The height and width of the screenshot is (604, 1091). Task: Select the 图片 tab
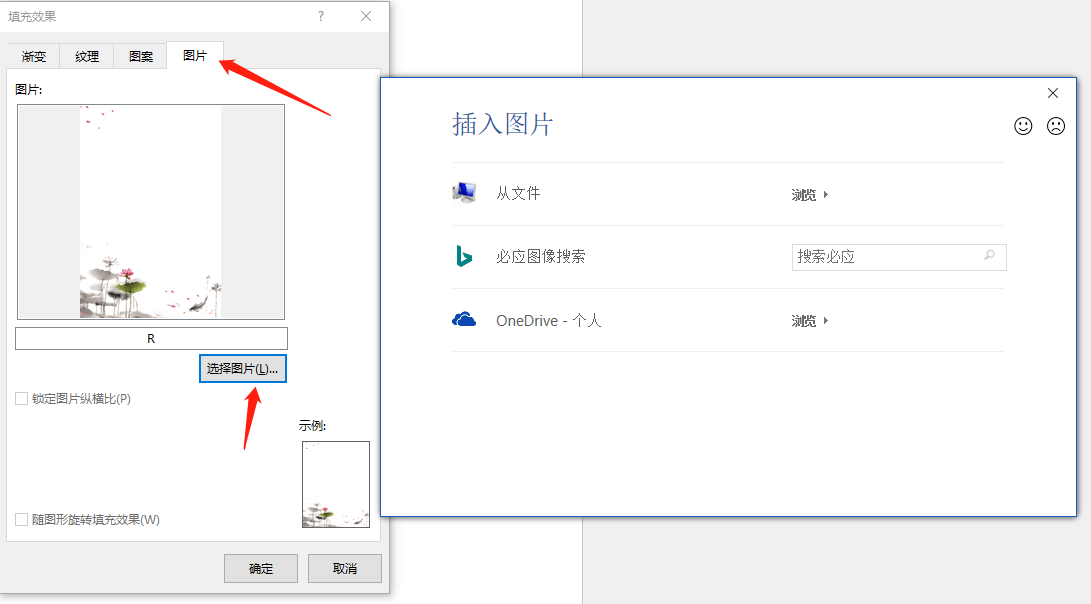coord(194,56)
